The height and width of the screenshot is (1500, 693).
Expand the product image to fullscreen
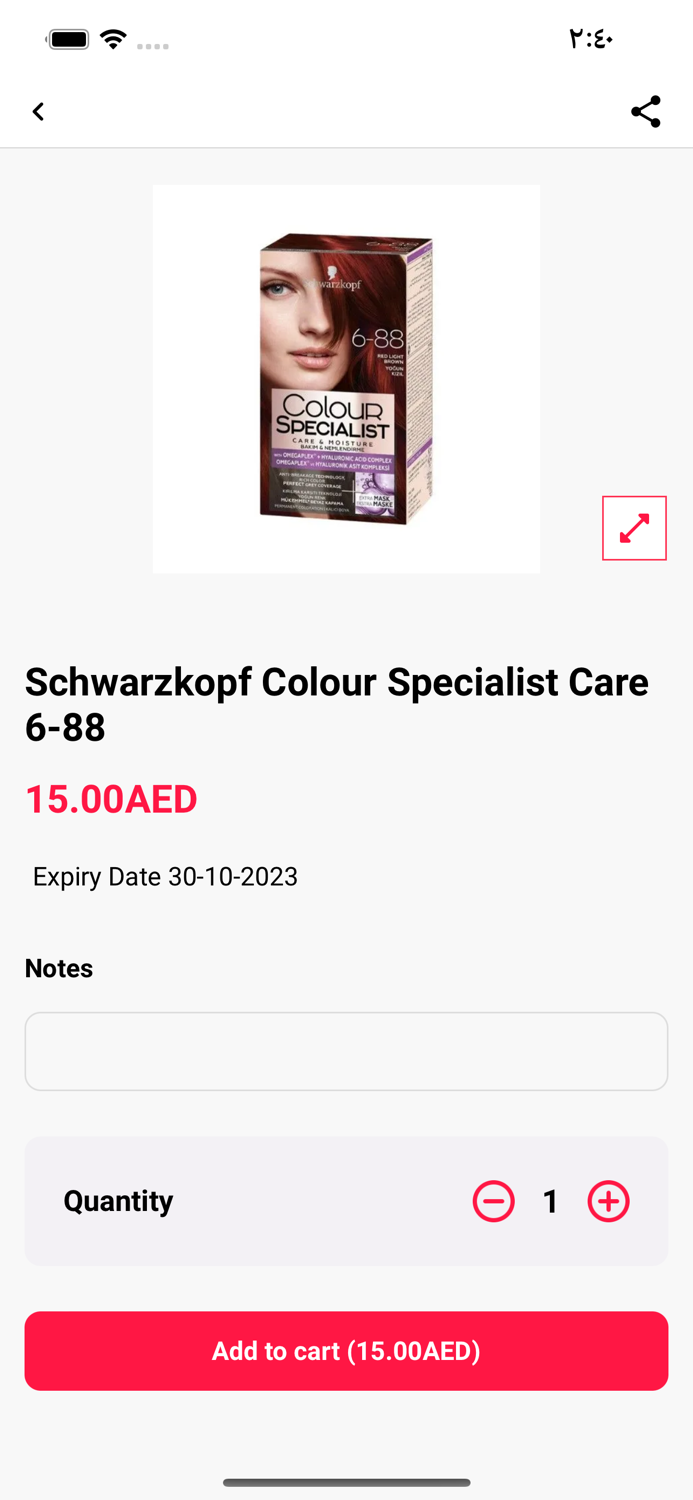click(634, 528)
